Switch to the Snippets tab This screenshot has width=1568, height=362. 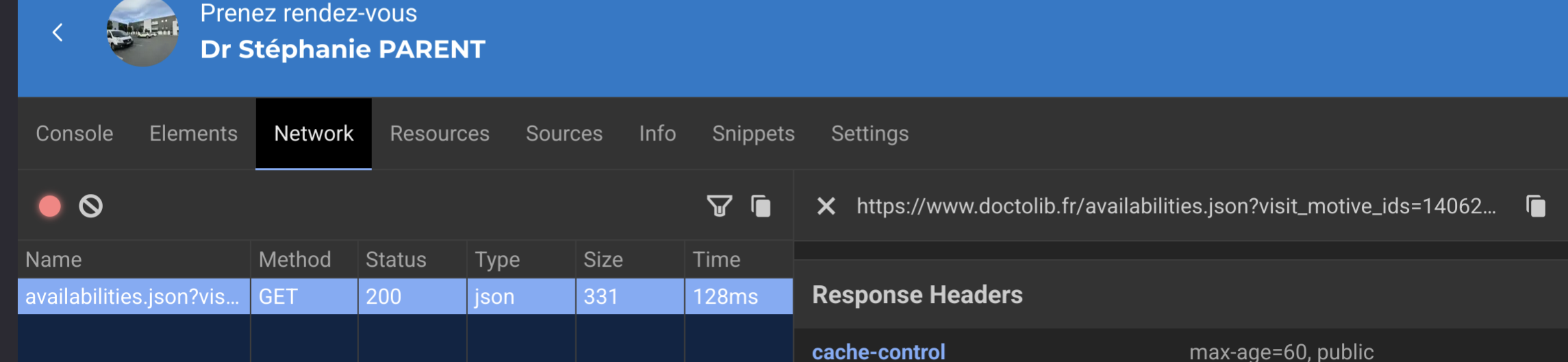pyautogui.click(x=754, y=134)
